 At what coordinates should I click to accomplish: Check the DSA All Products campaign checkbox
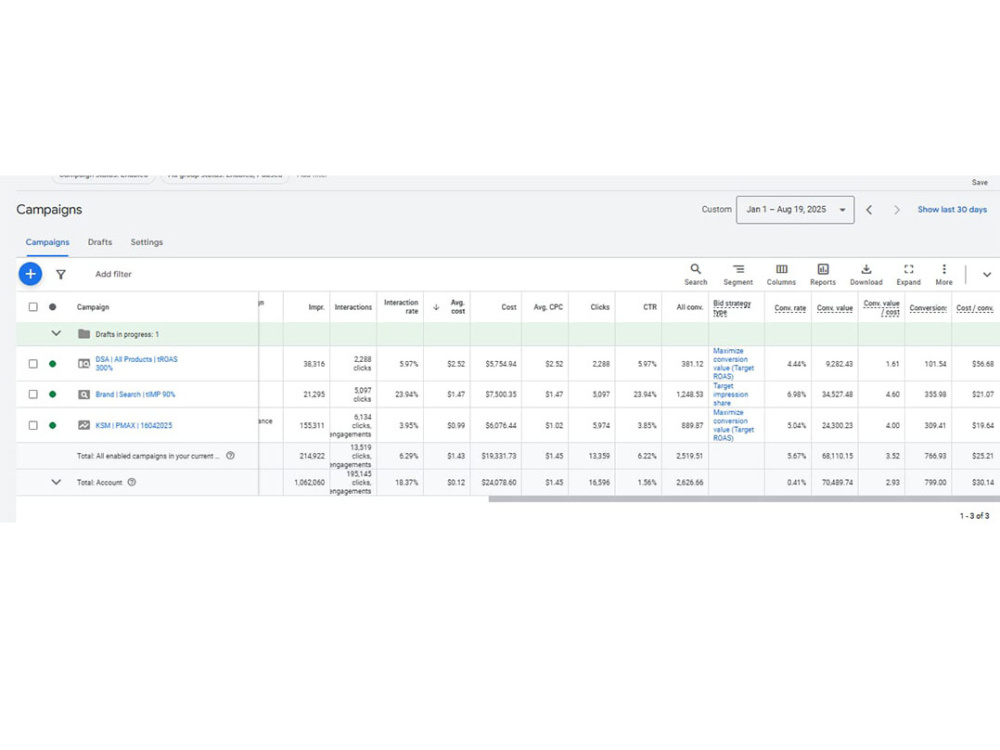(x=33, y=364)
